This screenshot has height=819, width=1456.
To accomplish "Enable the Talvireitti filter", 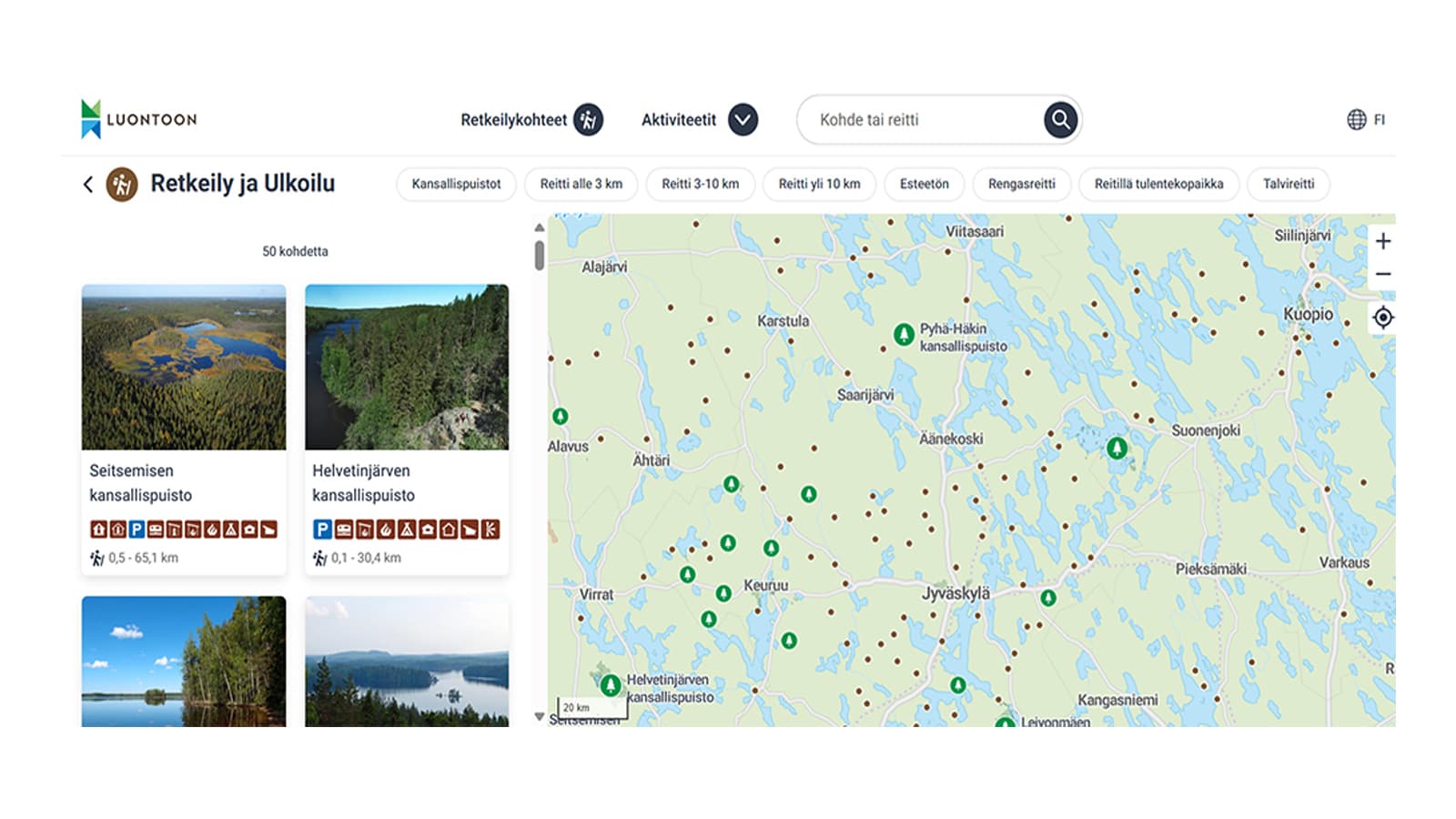I will (1289, 185).
